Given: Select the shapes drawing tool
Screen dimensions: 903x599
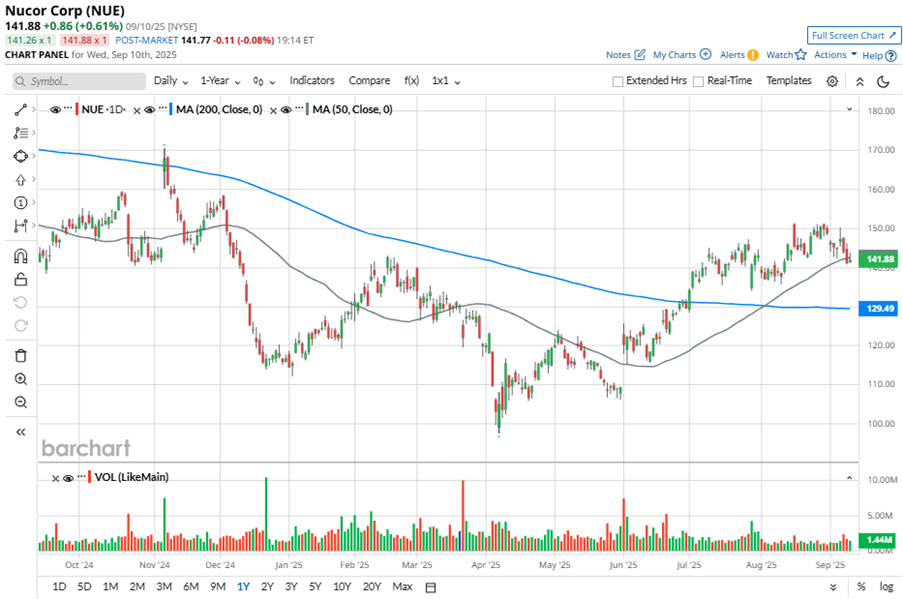Looking at the screenshot, I should [x=21, y=156].
